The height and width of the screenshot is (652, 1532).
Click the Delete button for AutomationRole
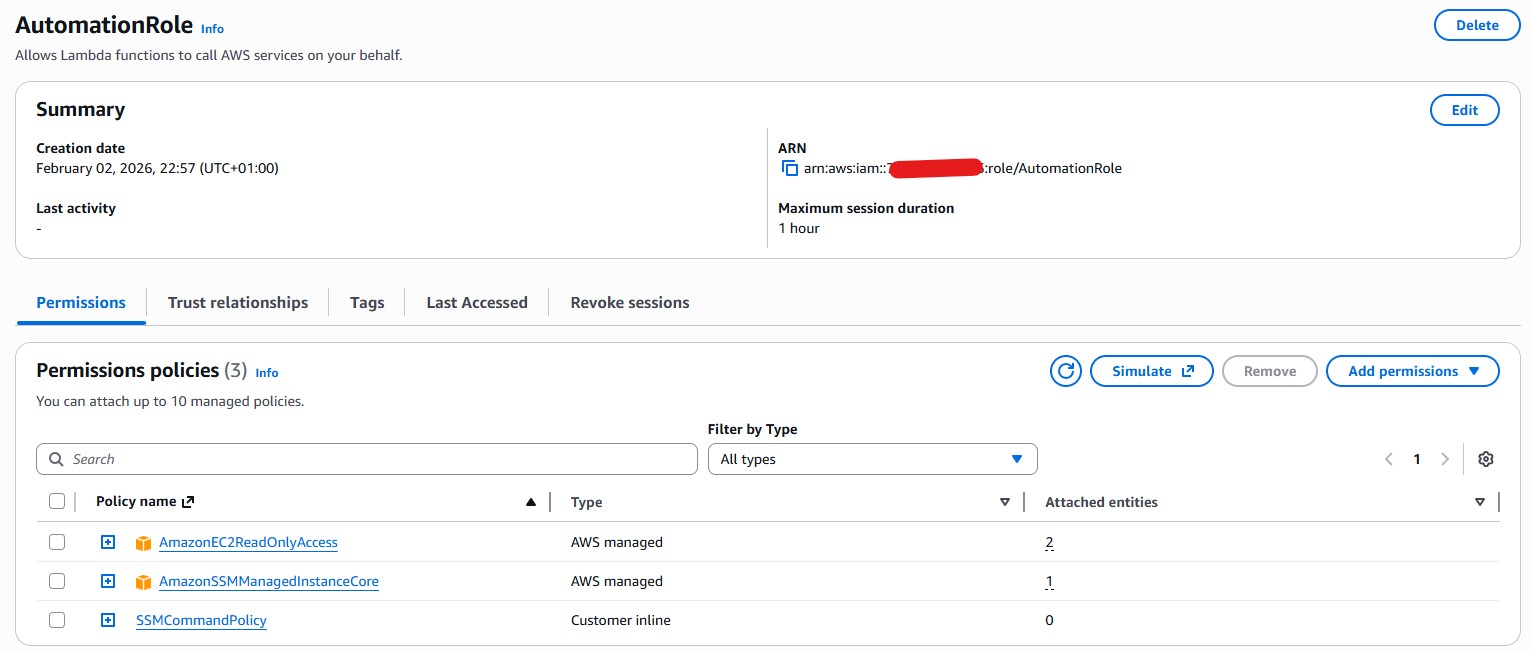(x=1477, y=24)
